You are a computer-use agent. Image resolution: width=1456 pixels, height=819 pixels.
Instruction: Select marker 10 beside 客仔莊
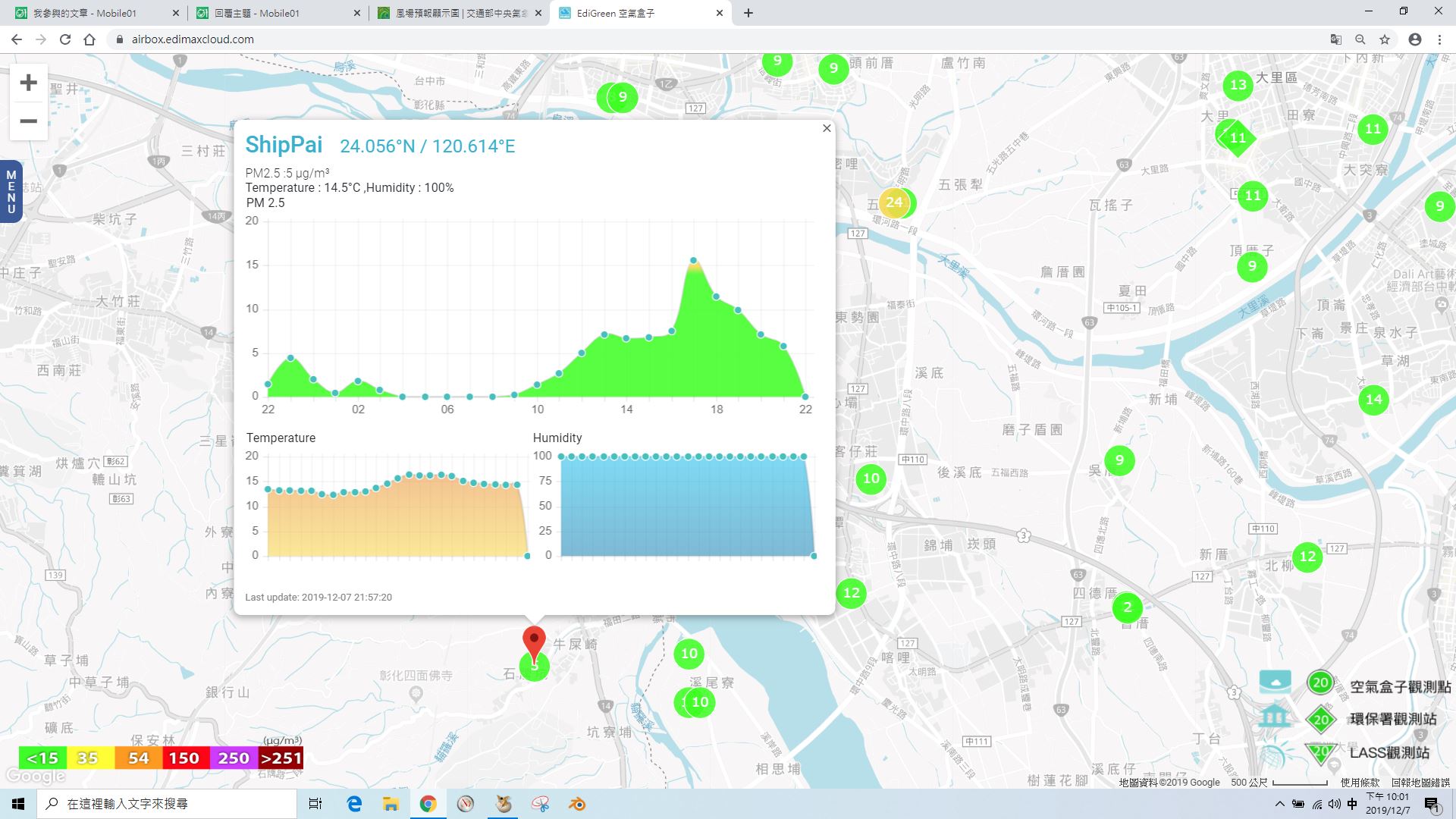tap(871, 479)
